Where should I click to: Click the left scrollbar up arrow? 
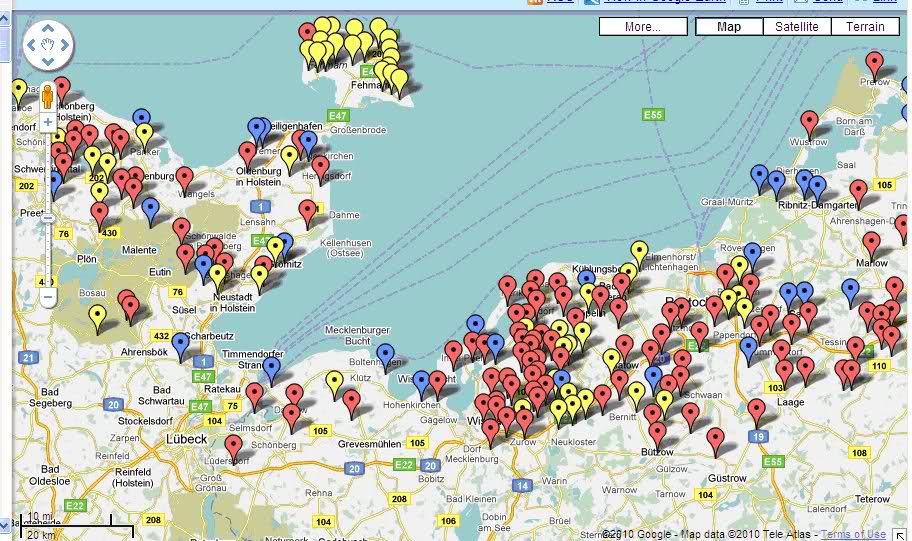(5, 19)
